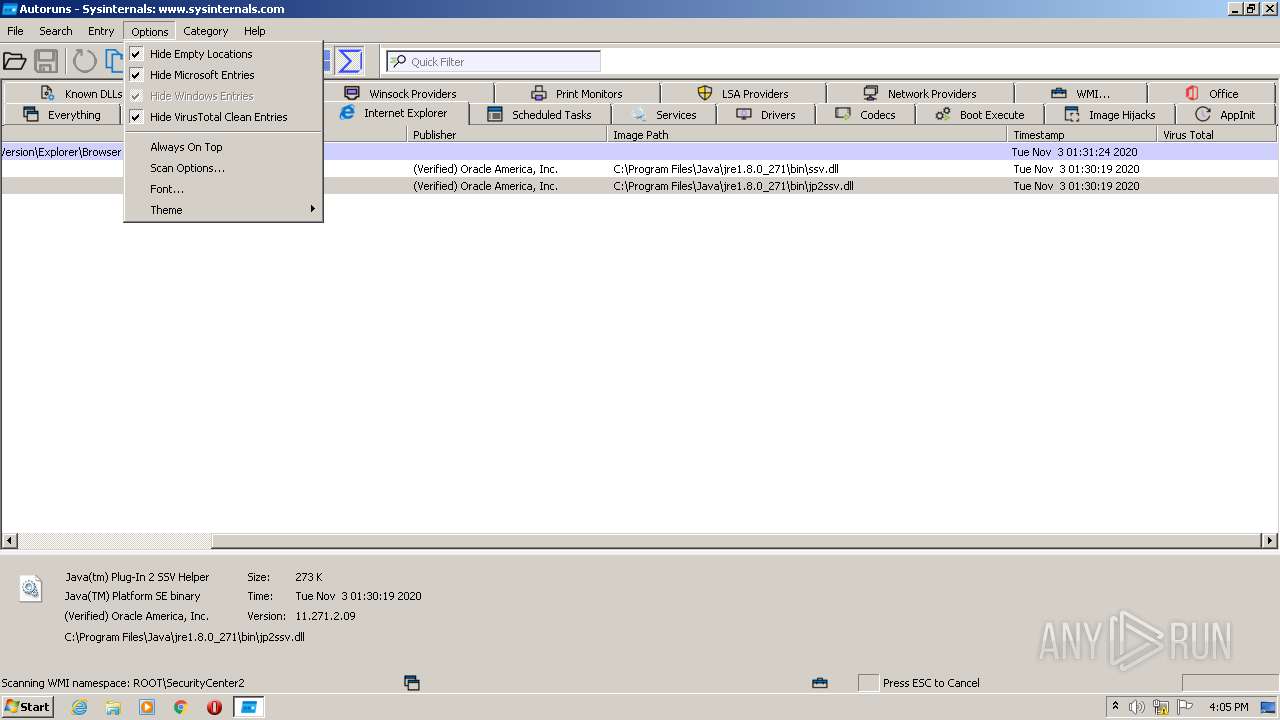Screen dimensions: 1280x720
Task: Click the Show Desktop button in taskbar
Action: point(1268,707)
